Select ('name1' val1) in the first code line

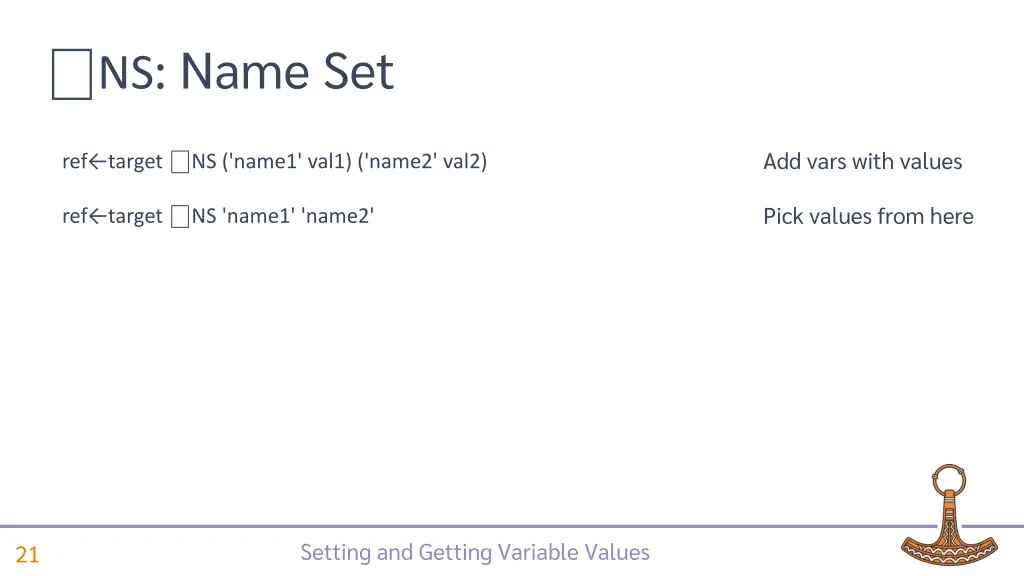coord(287,162)
